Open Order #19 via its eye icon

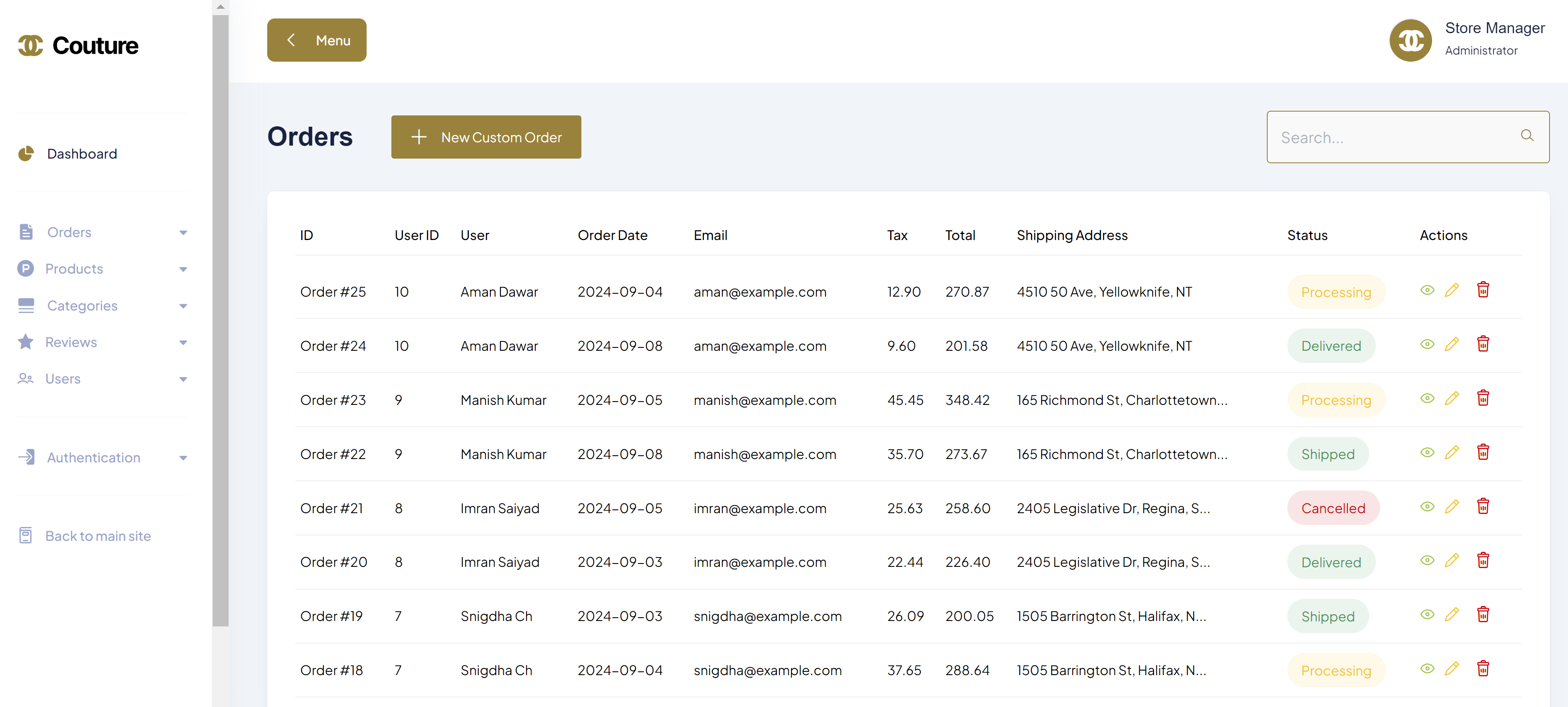pos(1427,614)
